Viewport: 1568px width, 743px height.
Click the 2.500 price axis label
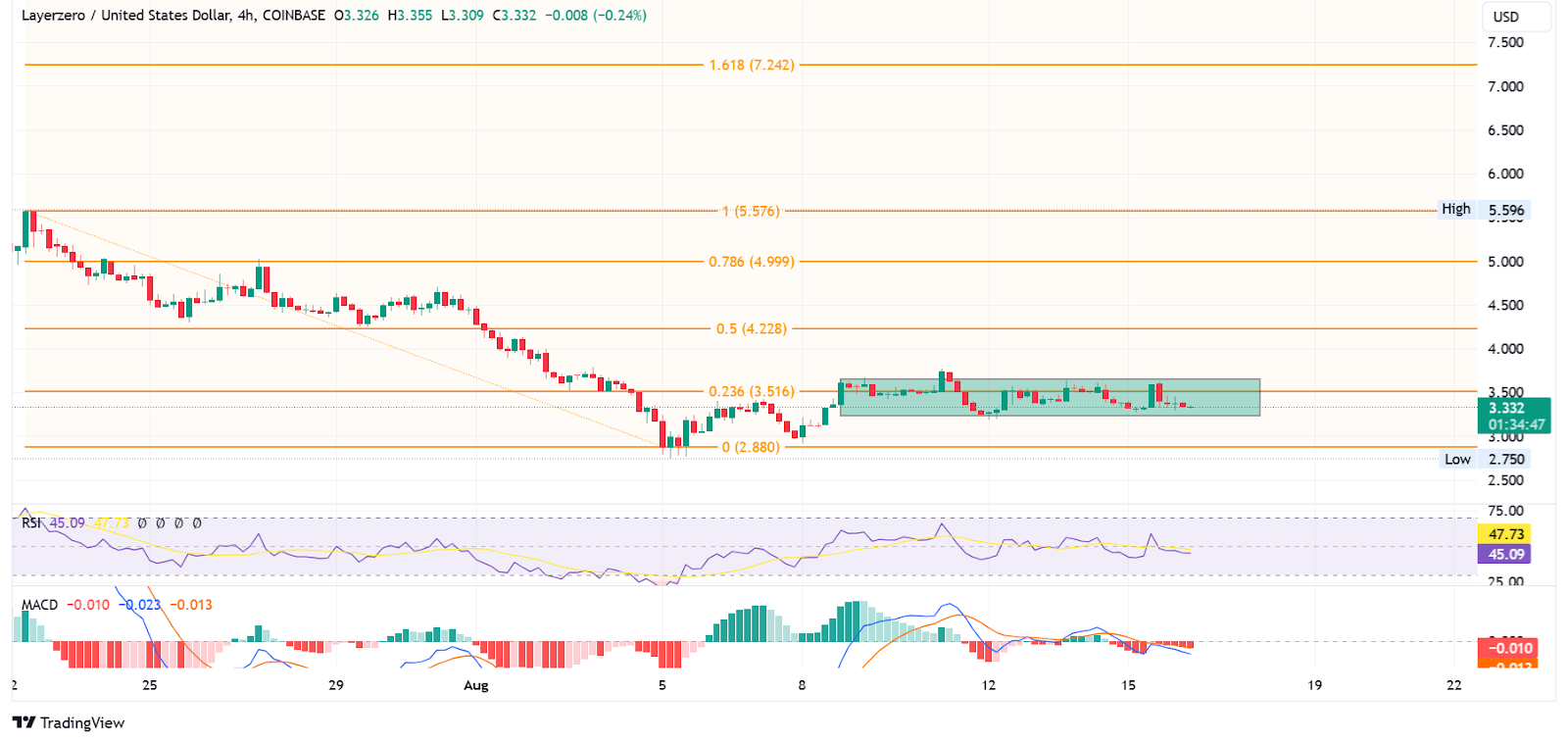pos(1506,480)
